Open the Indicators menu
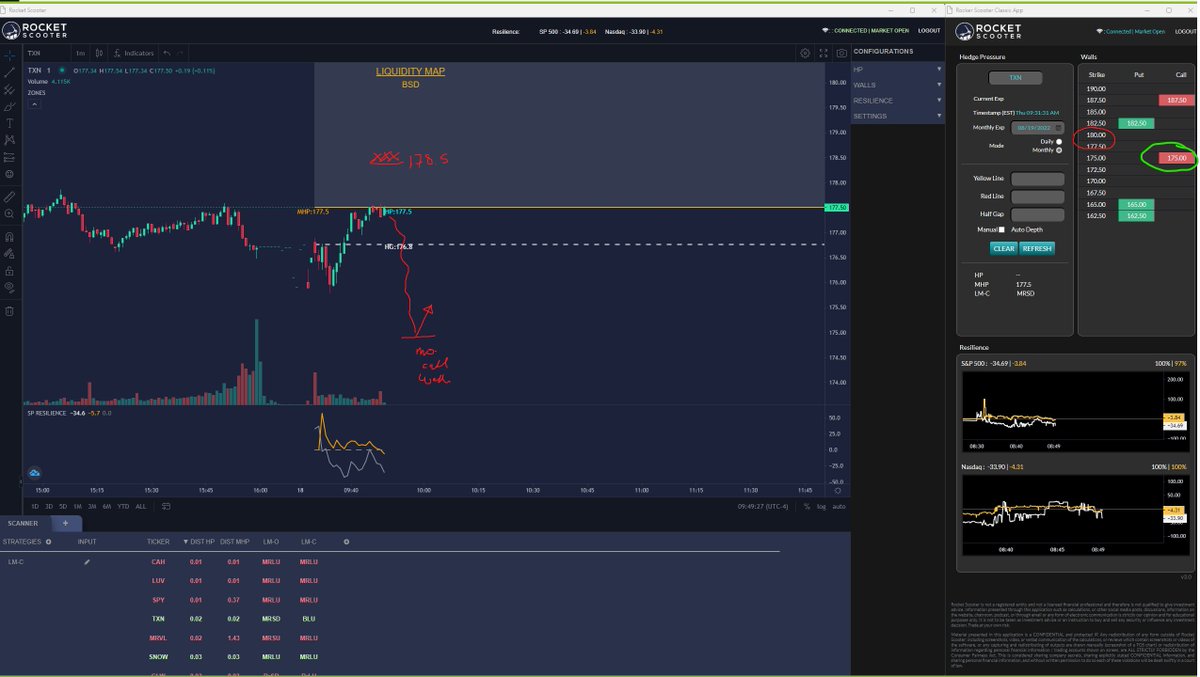The image size is (1200, 677). (x=134, y=53)
